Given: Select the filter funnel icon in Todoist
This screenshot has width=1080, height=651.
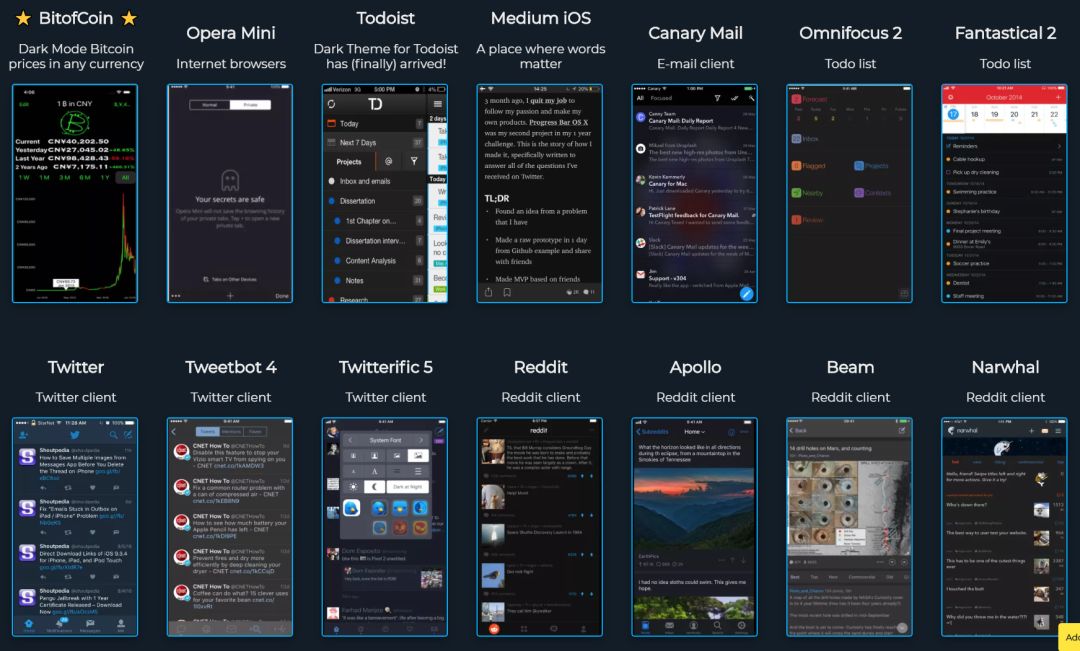Looking at the screenshot, I should click(x=414, y=161).
